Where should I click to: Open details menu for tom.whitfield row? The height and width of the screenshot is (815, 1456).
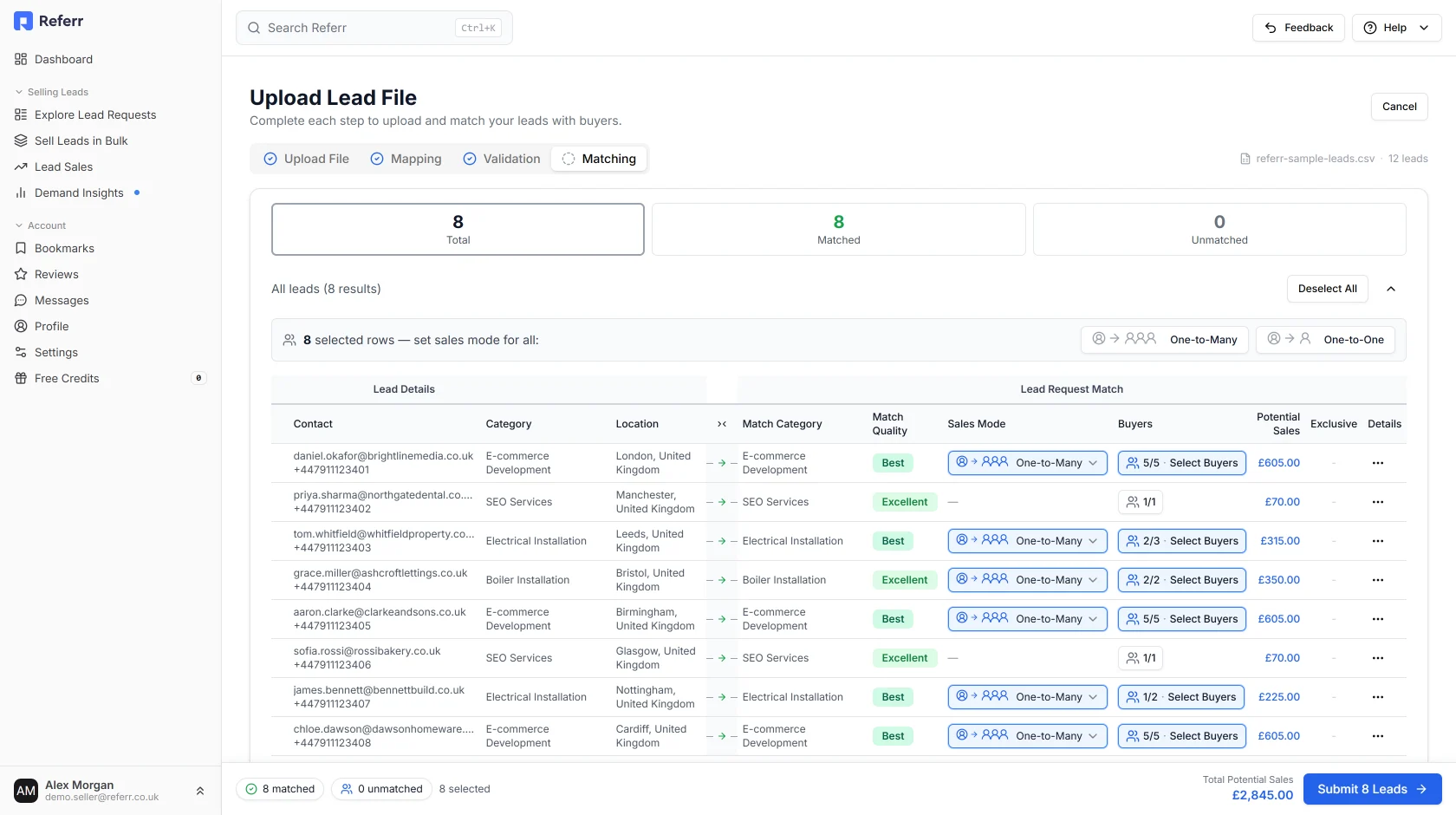point(1378,541)
